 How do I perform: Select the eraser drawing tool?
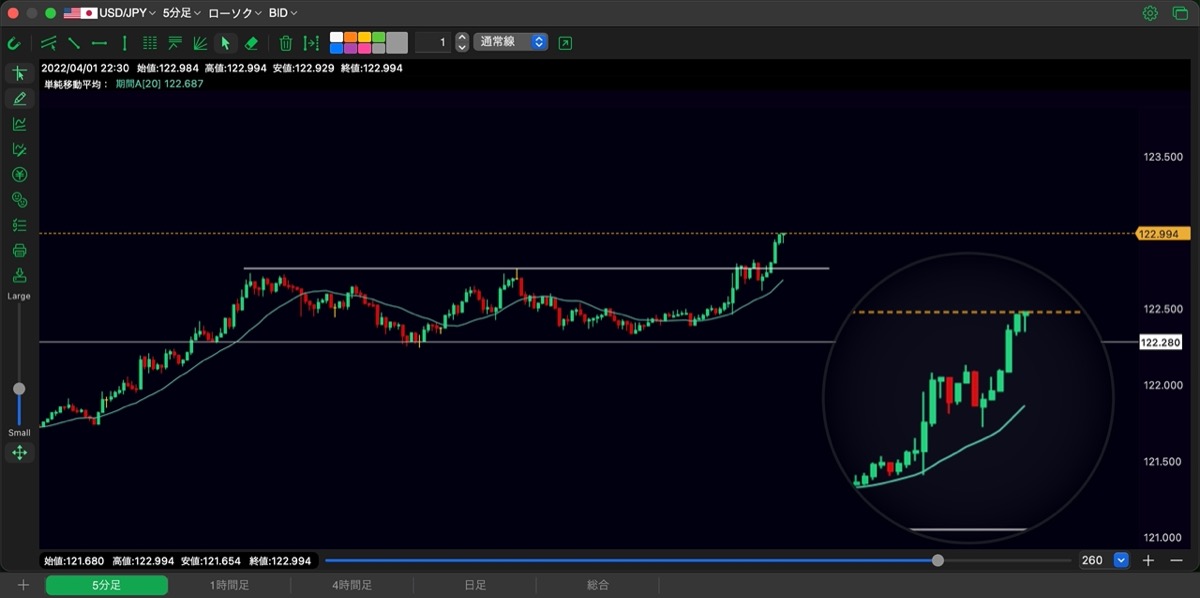[252, 43]
